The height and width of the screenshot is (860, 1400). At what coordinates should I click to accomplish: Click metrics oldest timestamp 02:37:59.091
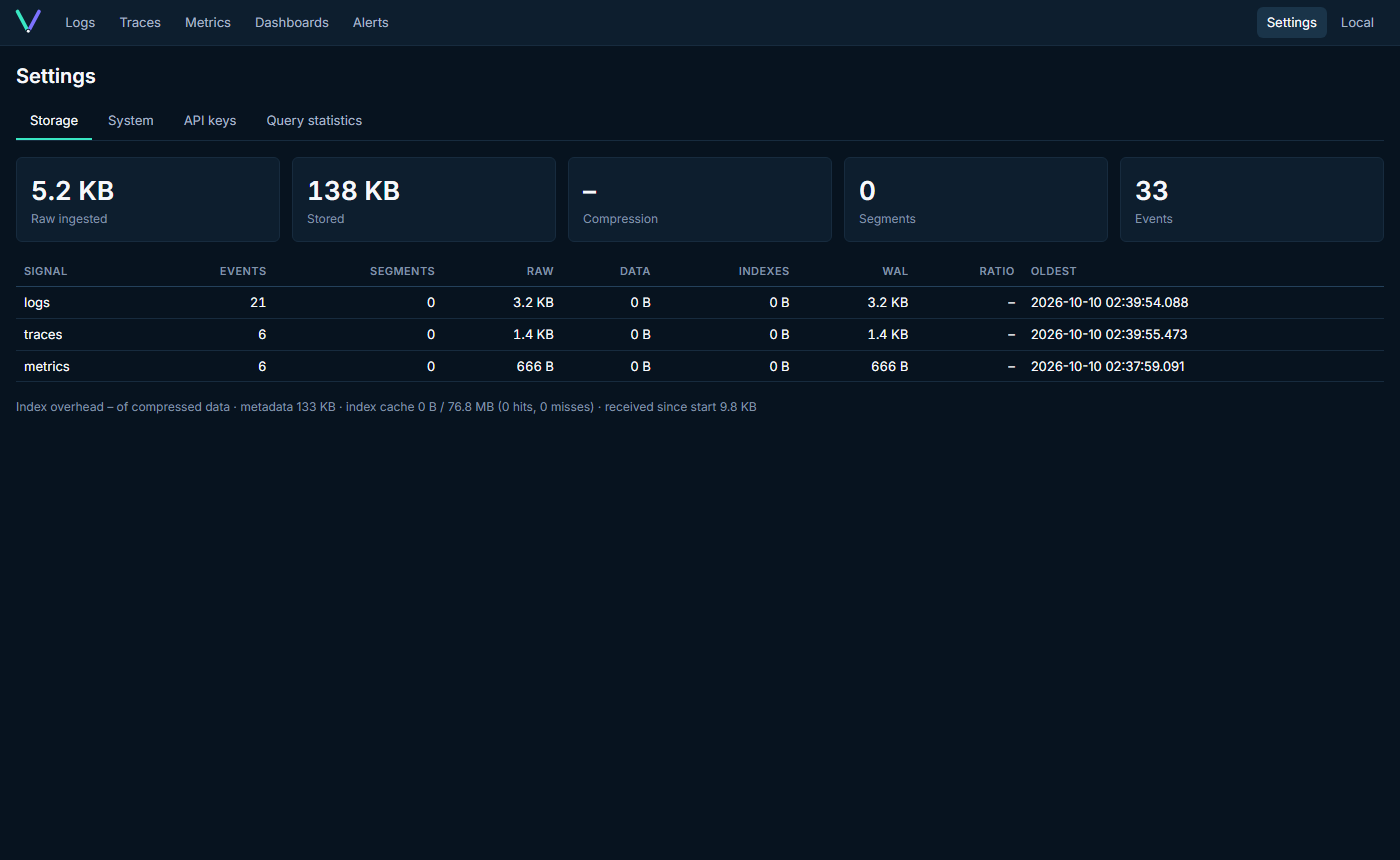tap(1108, 366)
